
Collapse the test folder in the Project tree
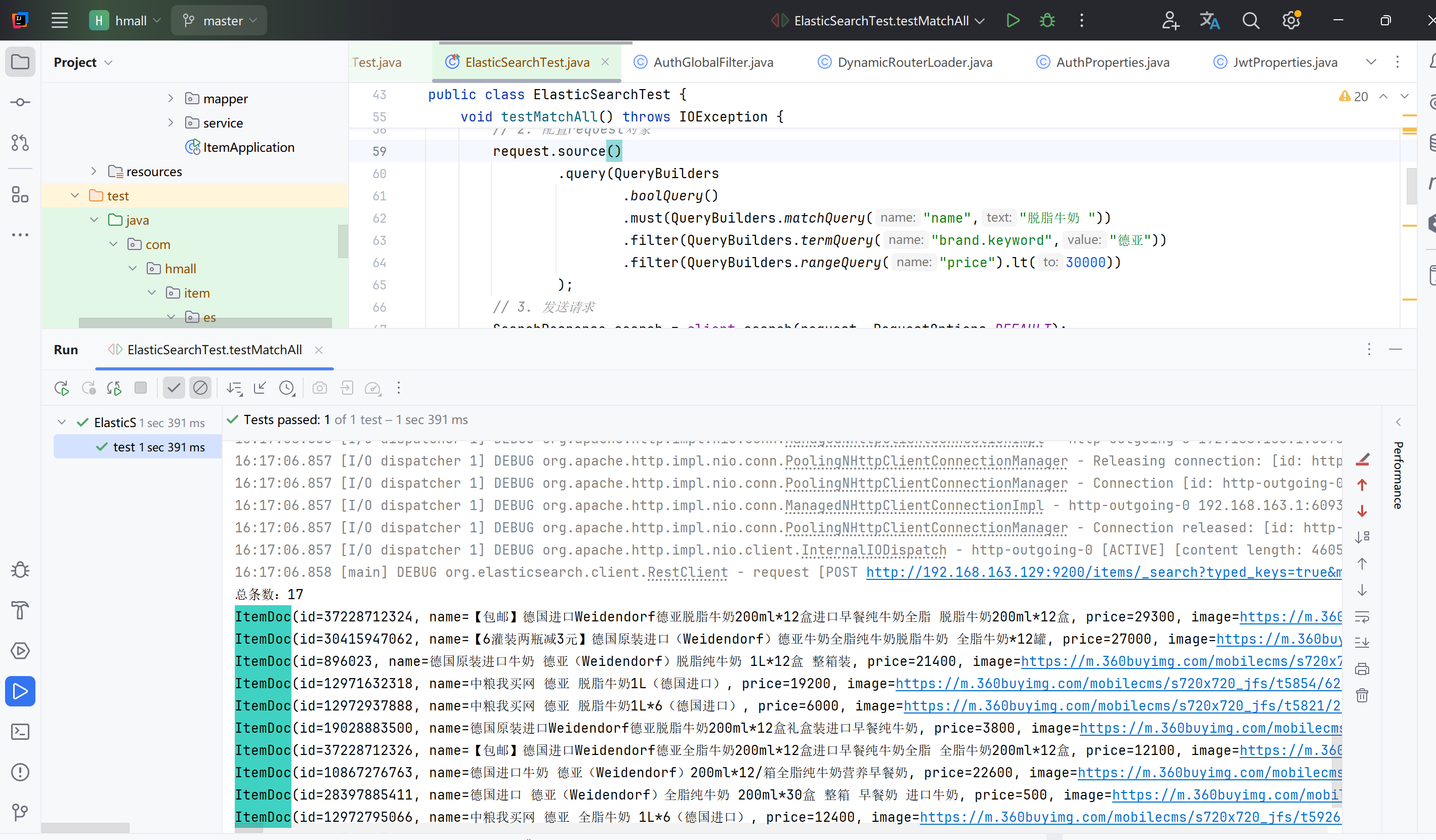point(75,195)
